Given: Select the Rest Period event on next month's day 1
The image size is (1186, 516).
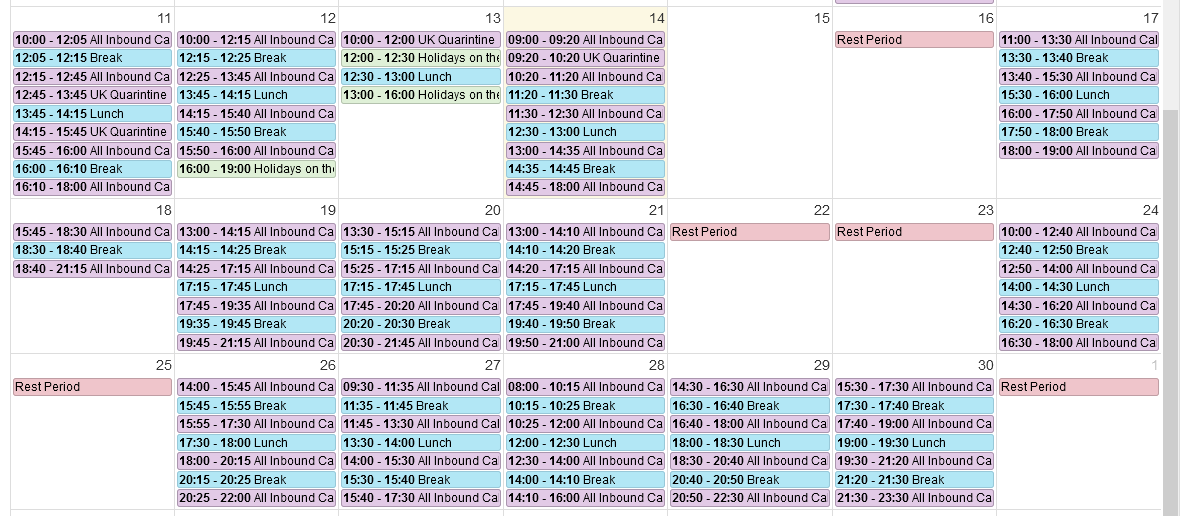Looking at the screenshot, I should pyautogui.click(x=1079, y=387).
